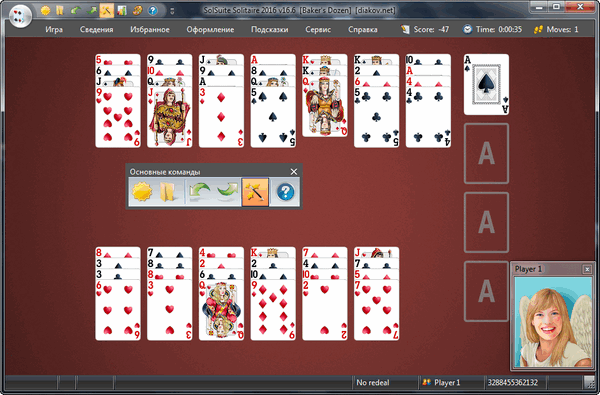Minimize the SolSuite window

click(x=539, y=7)
